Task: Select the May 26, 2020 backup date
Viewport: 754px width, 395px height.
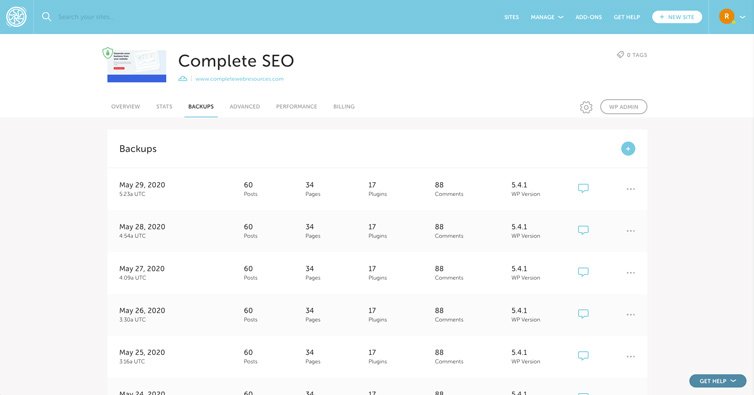Action: [x=142, y=311]
